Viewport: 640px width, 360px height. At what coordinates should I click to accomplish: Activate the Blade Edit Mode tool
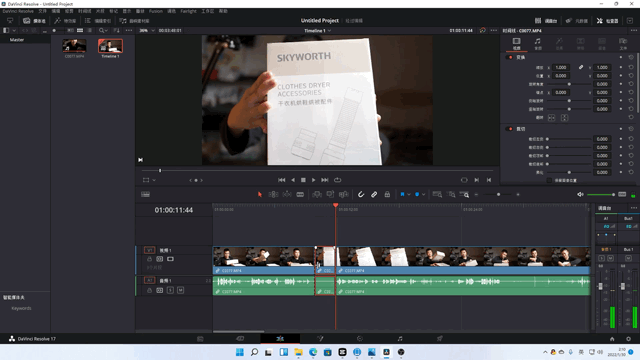click(x=300, y=194)
